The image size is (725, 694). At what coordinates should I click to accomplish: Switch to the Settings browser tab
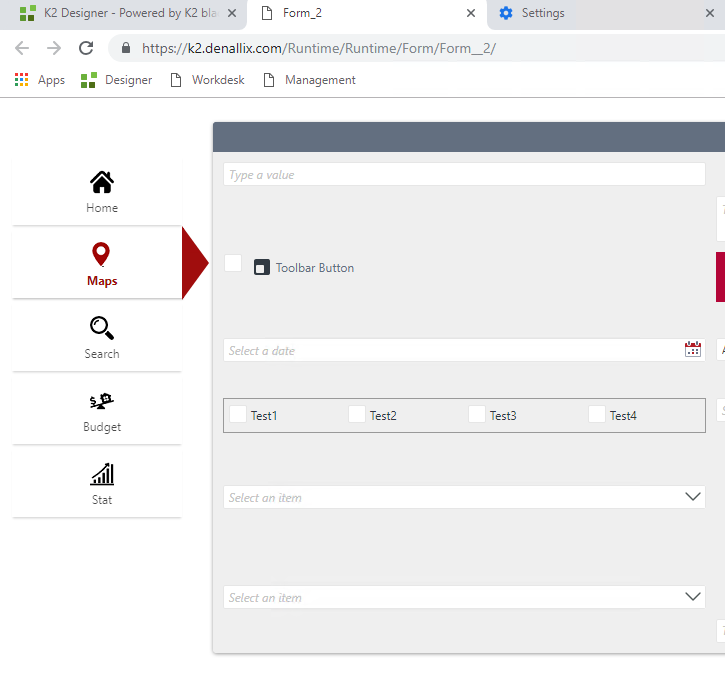point(543,14)
